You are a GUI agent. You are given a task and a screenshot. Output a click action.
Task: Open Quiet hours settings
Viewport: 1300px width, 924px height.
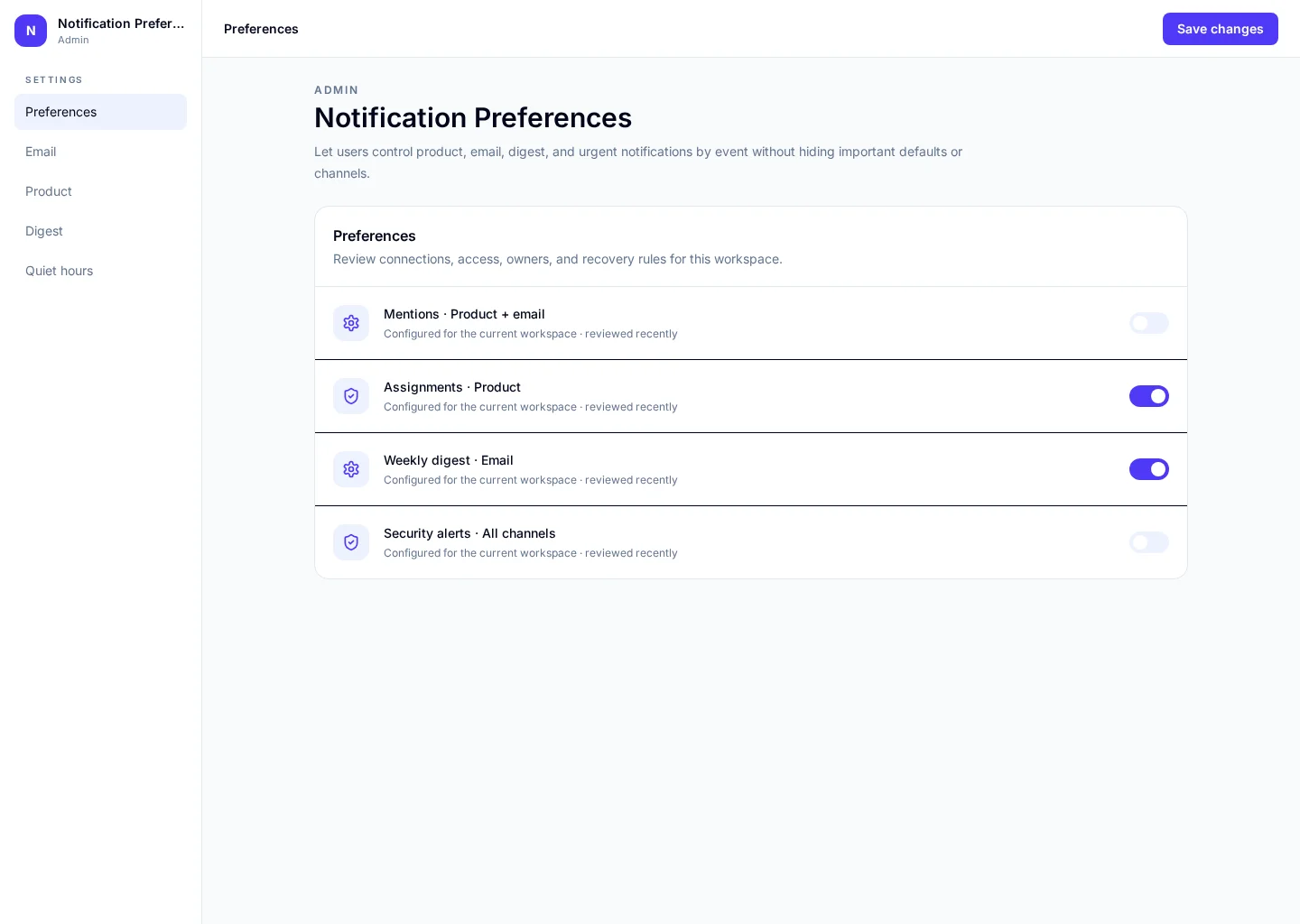[x=100, y=271]
